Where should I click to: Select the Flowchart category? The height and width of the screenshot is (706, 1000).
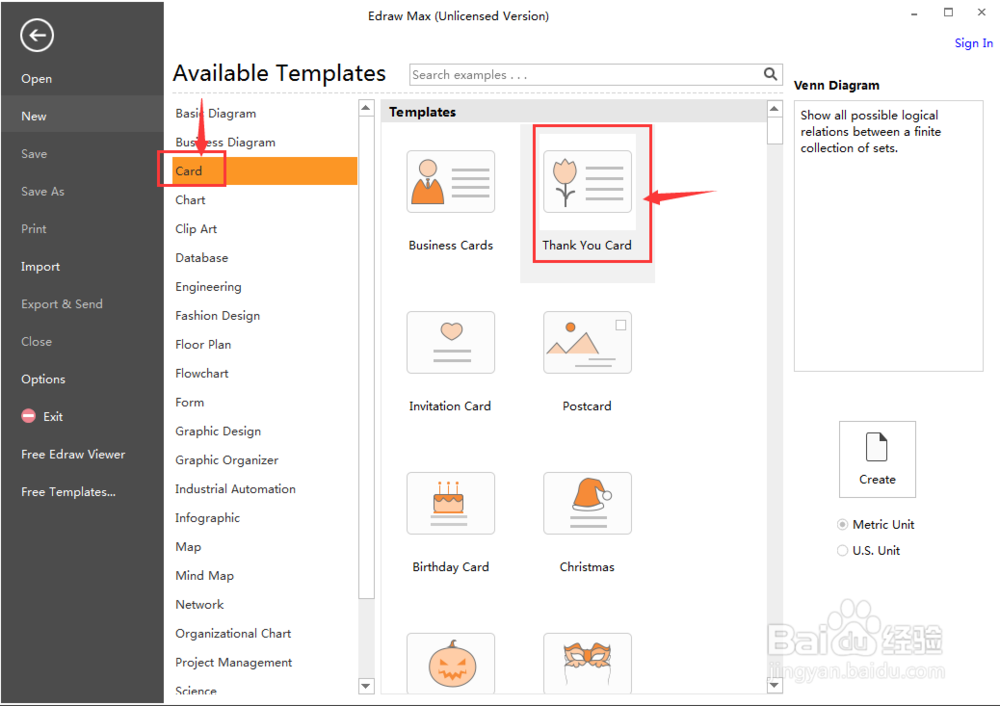[202, 373]
